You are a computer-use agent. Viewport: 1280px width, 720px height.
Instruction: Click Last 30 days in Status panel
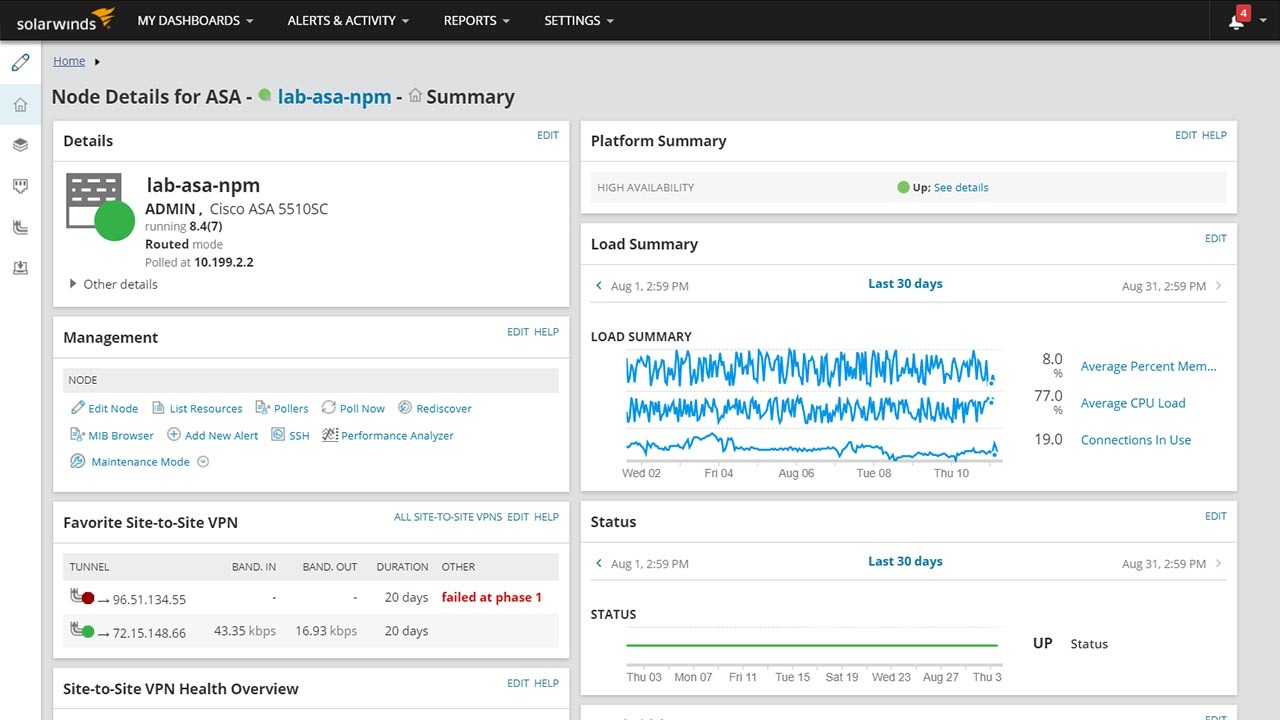coord(905,562)
